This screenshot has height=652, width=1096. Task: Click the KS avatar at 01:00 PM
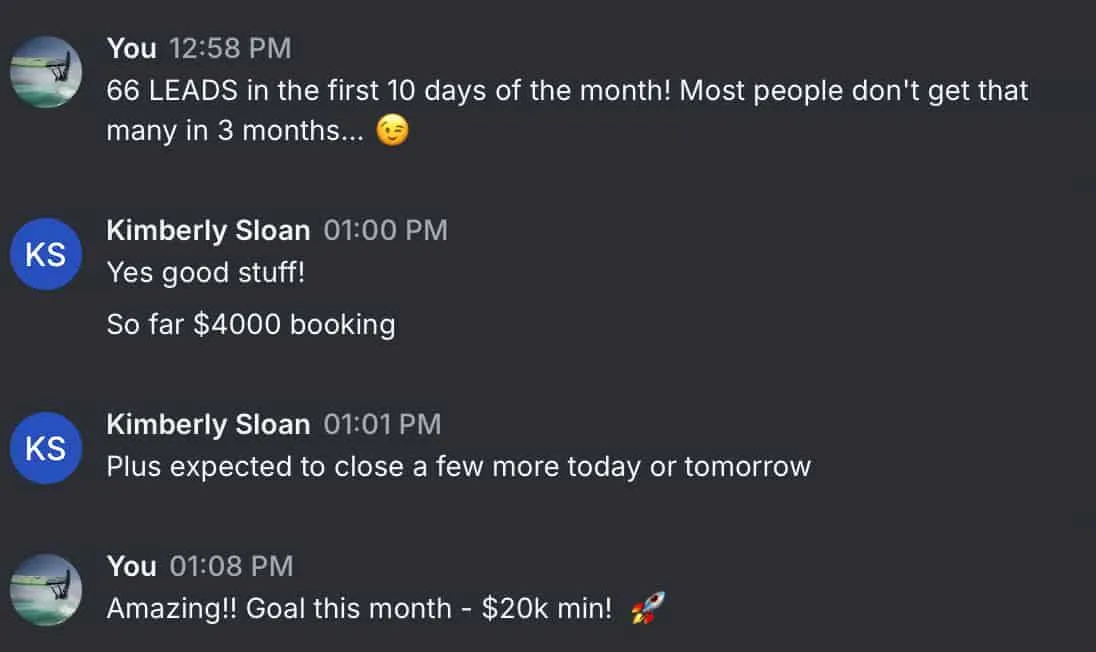point(46,254)
